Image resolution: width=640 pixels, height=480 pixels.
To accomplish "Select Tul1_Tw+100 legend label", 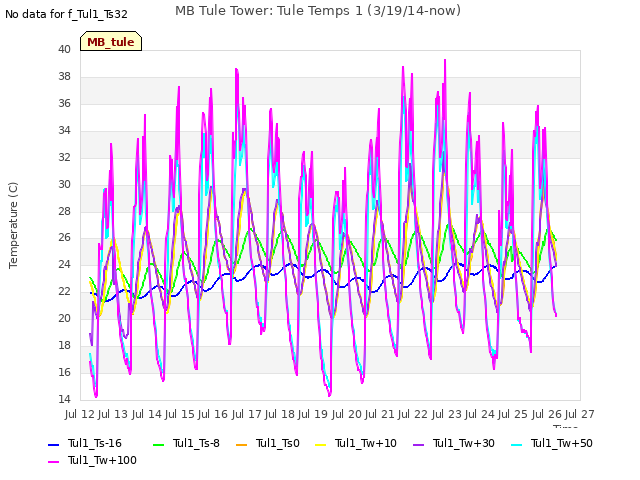I will click(102, 460).
